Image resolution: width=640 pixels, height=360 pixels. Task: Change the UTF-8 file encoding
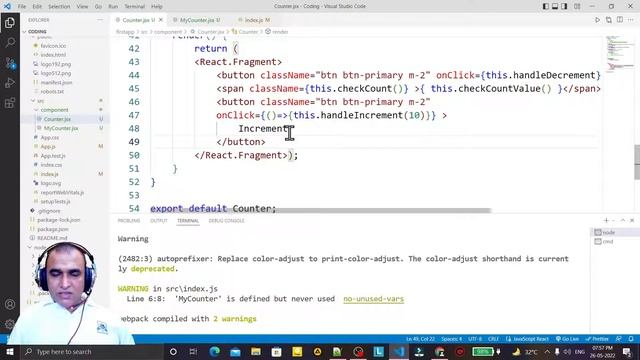[x=475, y=339]
